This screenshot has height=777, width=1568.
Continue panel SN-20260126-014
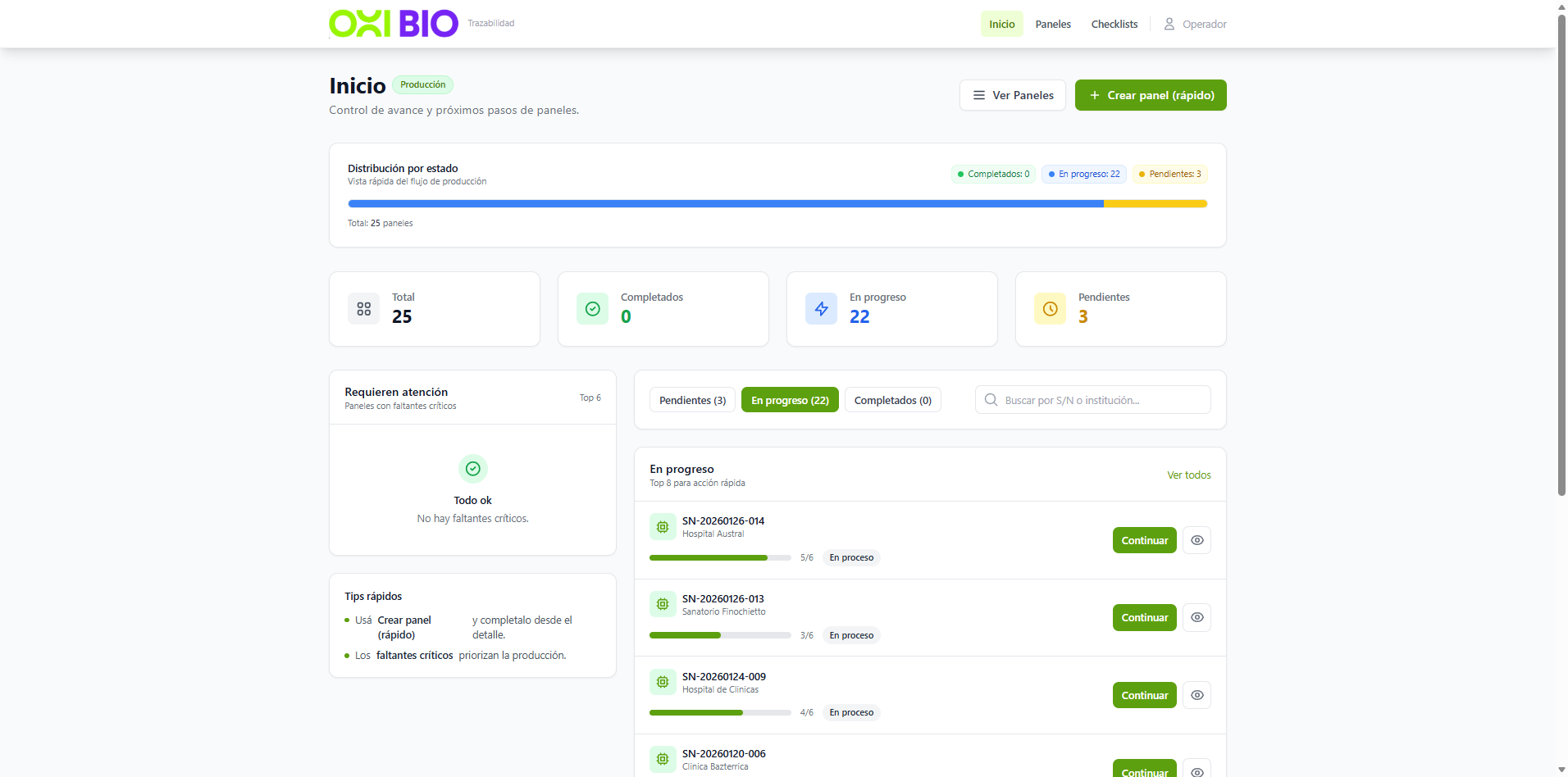[x=1145, y=540]
